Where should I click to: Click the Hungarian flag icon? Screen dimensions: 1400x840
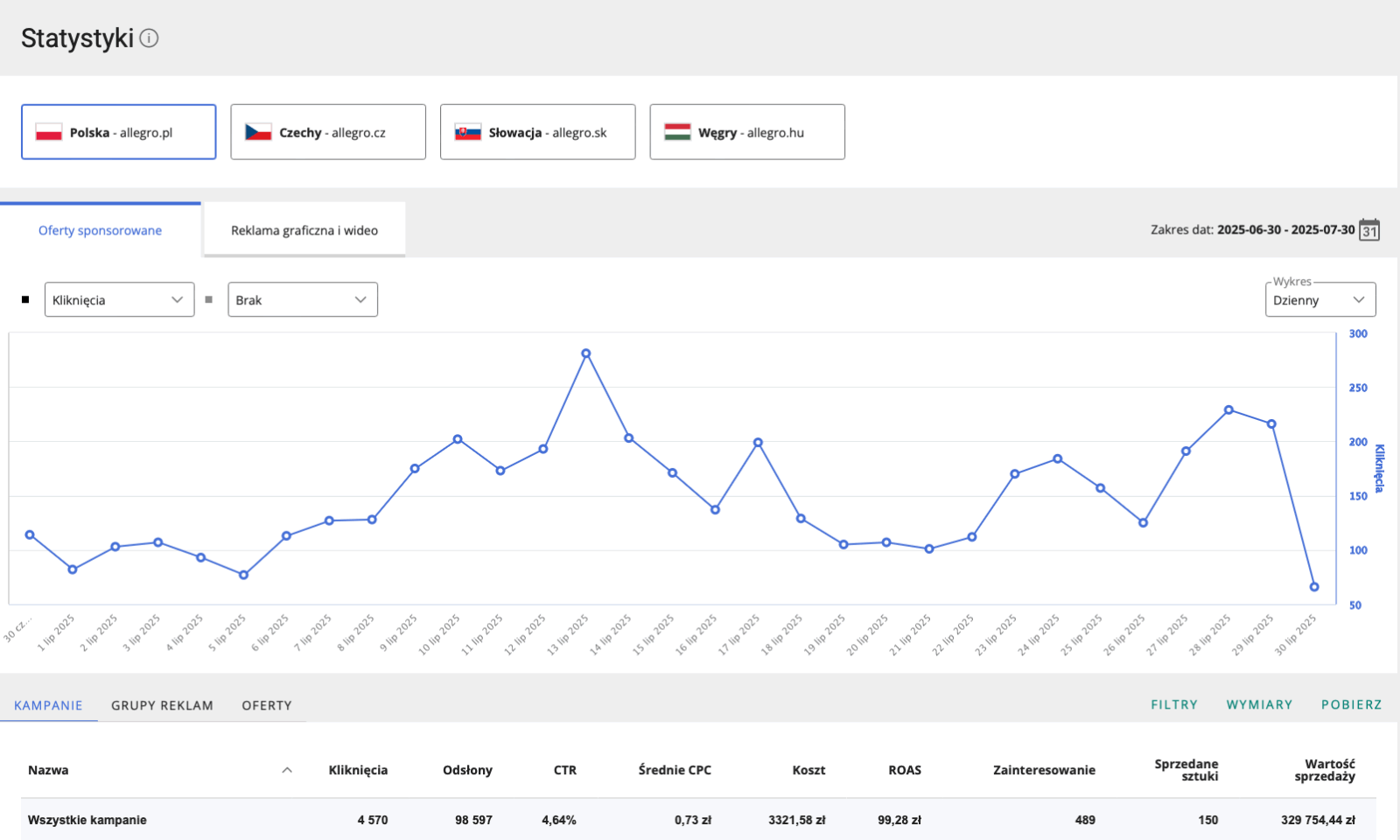pos(677,132)
